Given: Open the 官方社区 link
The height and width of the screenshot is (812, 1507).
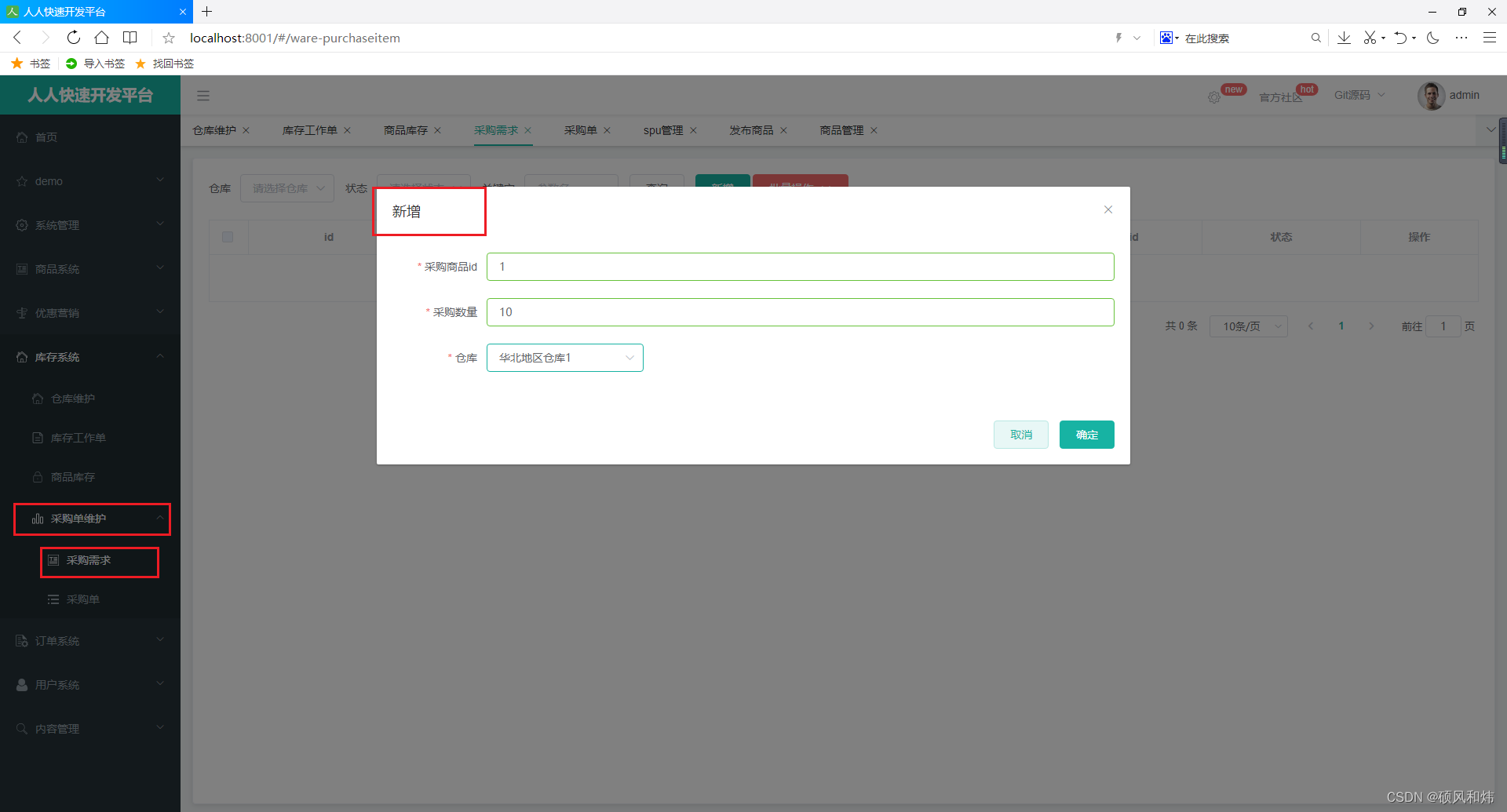Looking at the screenshot, I should [1281, 97].
